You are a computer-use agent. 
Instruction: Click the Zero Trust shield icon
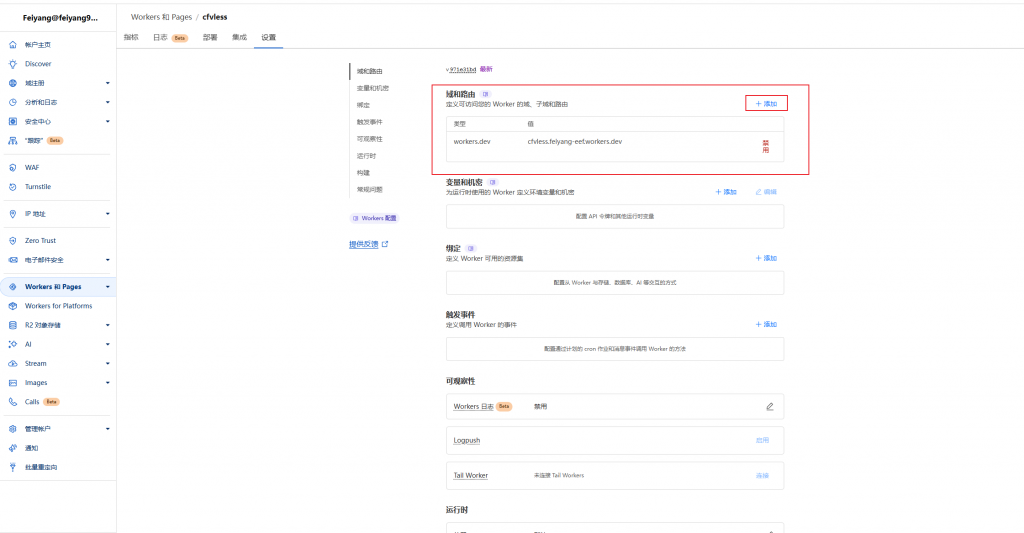tap(12, 241)
